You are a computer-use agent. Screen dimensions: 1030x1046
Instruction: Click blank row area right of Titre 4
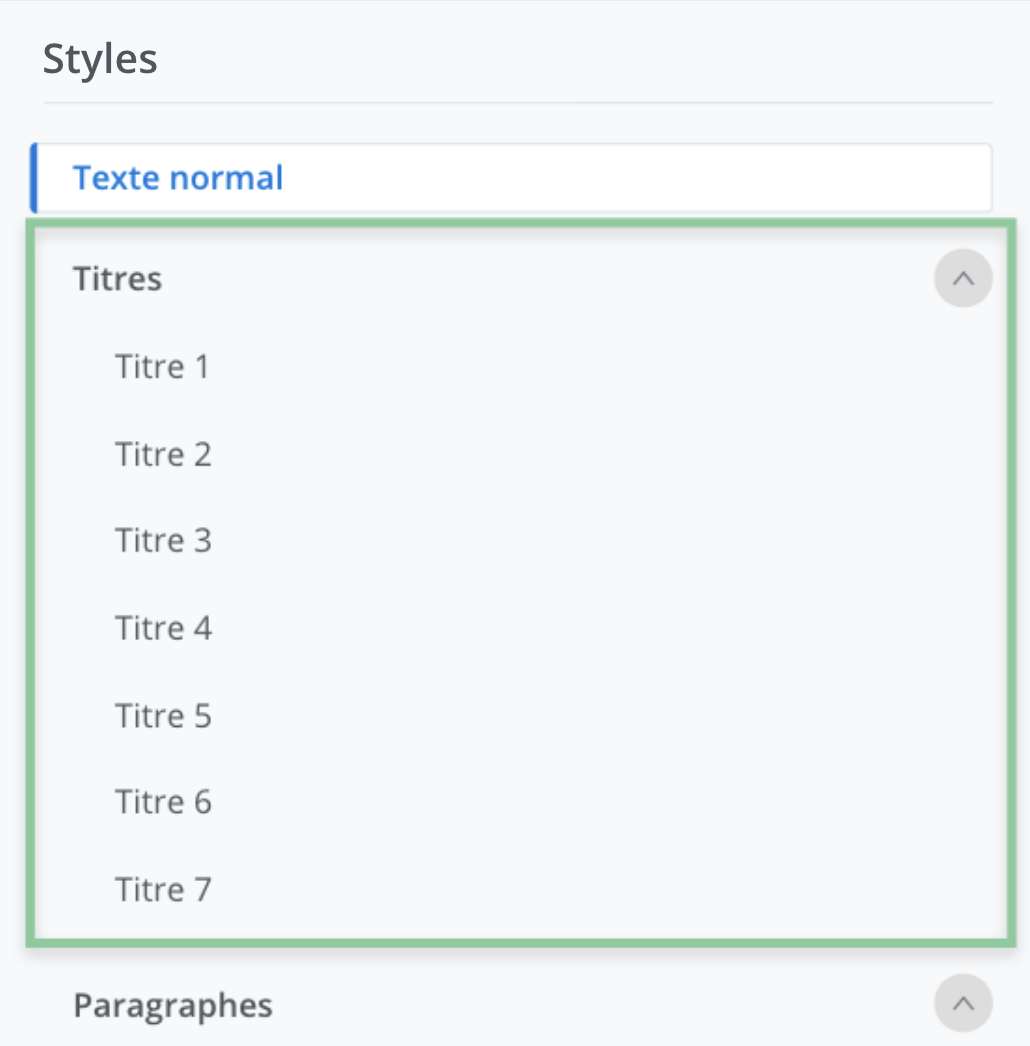[x=600, y=628]
